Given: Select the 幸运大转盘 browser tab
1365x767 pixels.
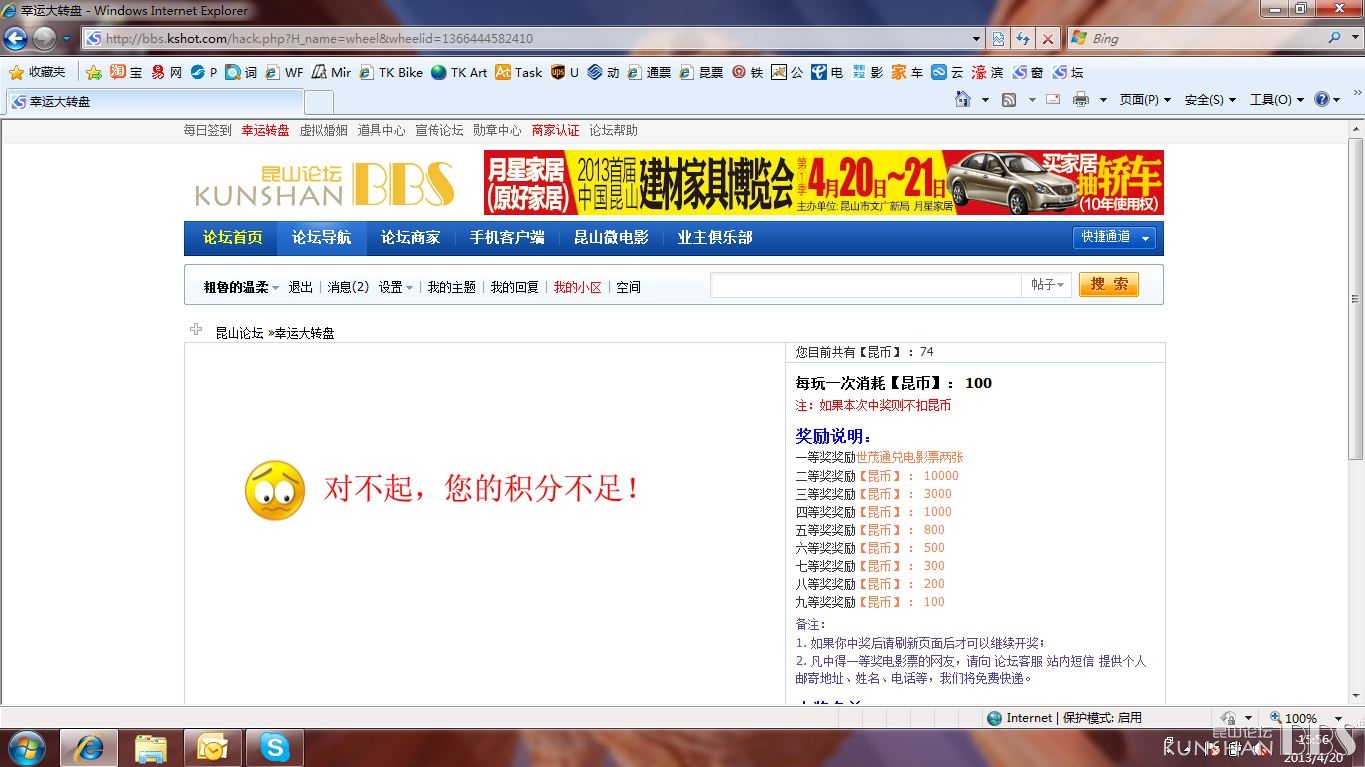Looking at the screenshot, I should [x=155, y=102].
